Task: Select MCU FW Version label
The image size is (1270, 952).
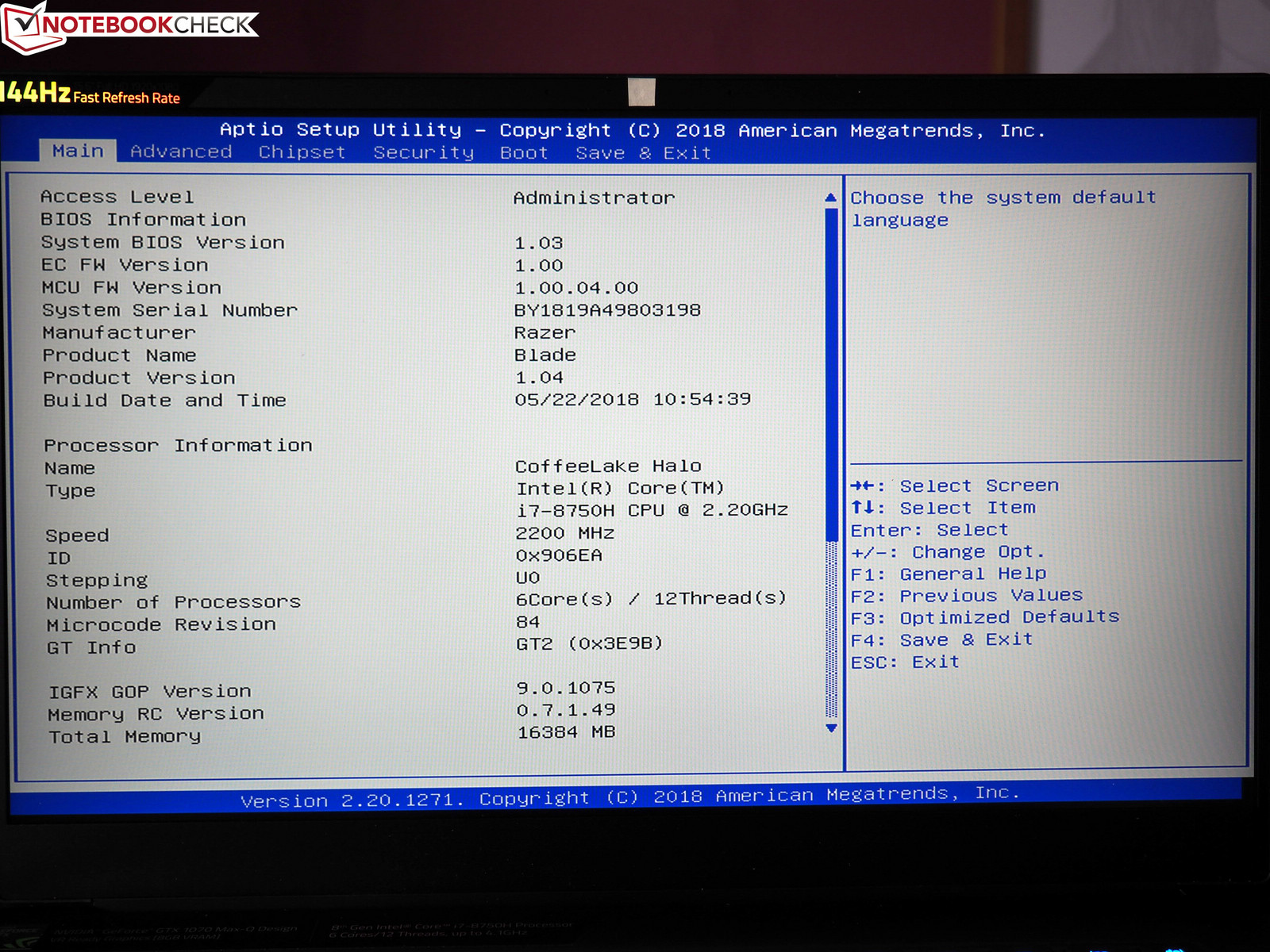Action: pyautogui.click(x=132, y=287)
